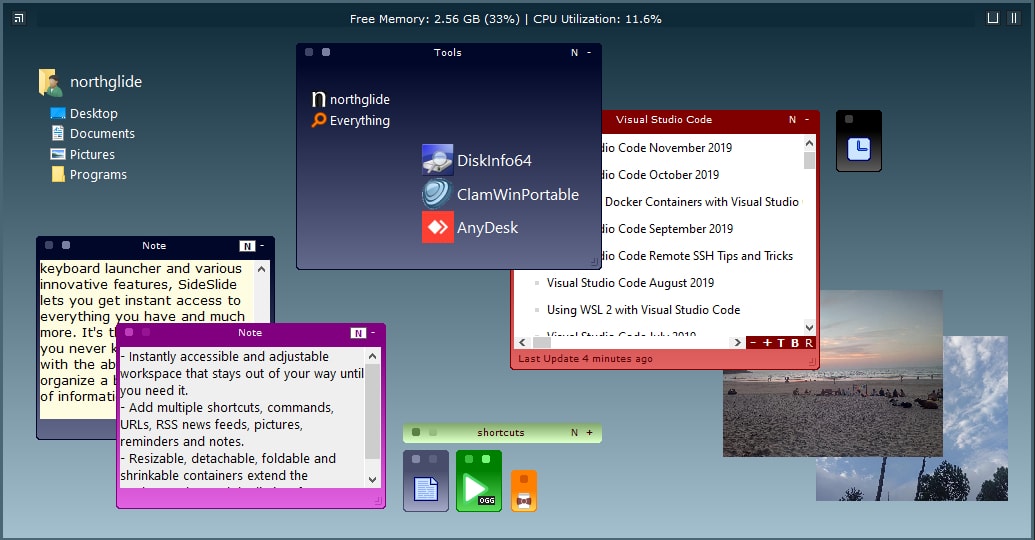Open the Documents shortcut
Screen dimensions: 1035x540
(93, 133)
